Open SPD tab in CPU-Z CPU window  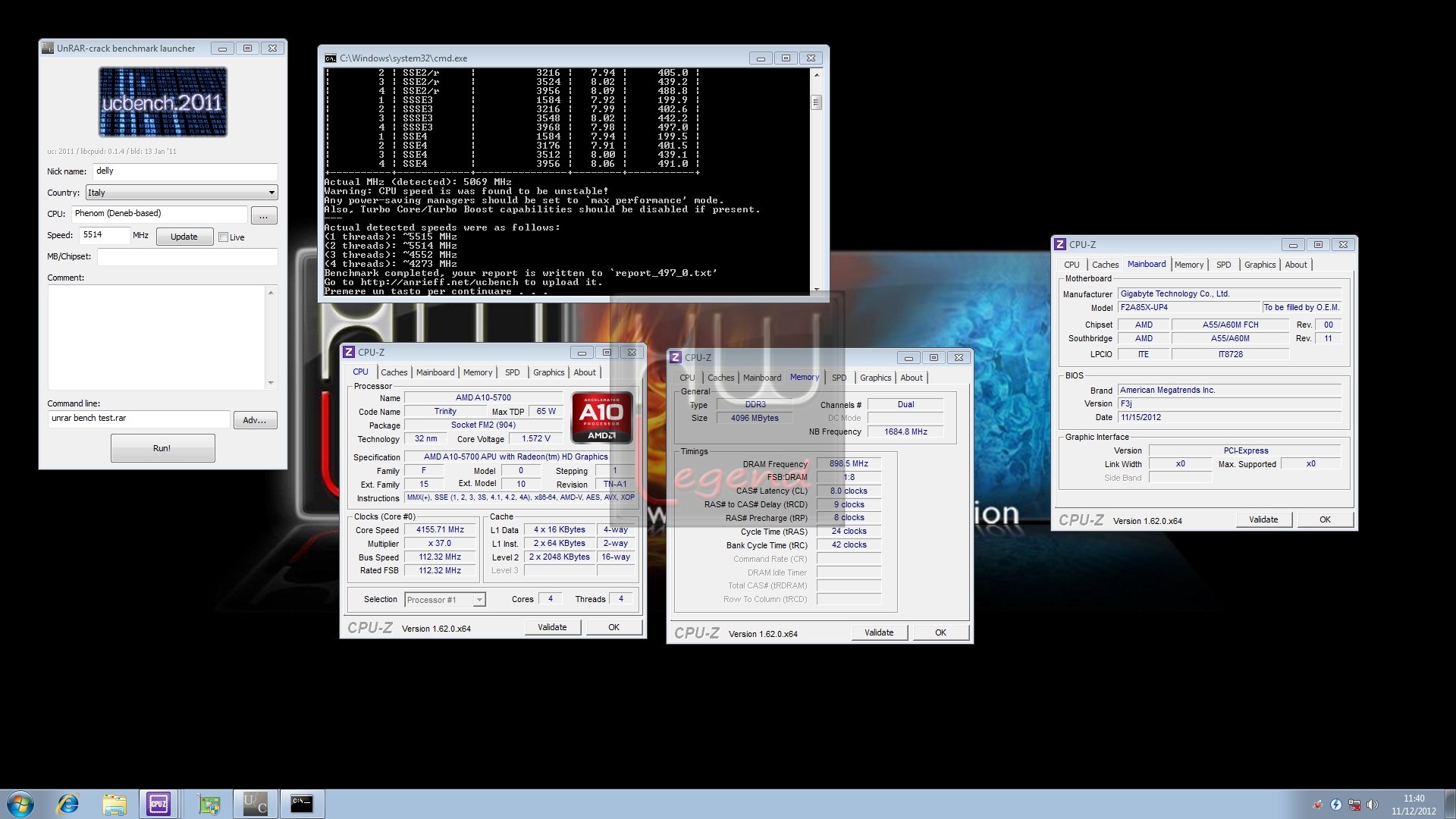[513, 372]
